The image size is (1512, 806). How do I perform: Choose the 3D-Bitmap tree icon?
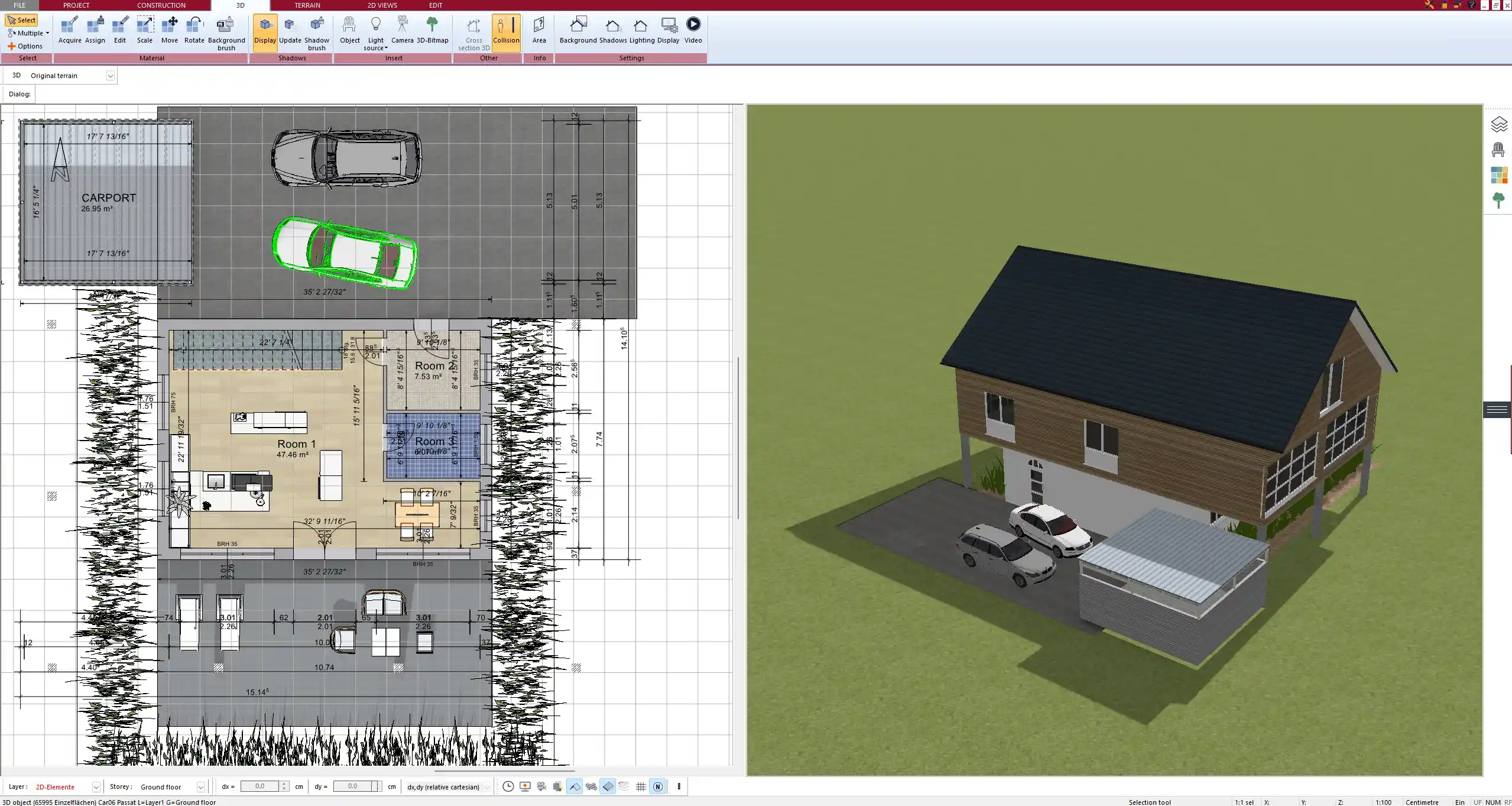click(x=432, y=30)
